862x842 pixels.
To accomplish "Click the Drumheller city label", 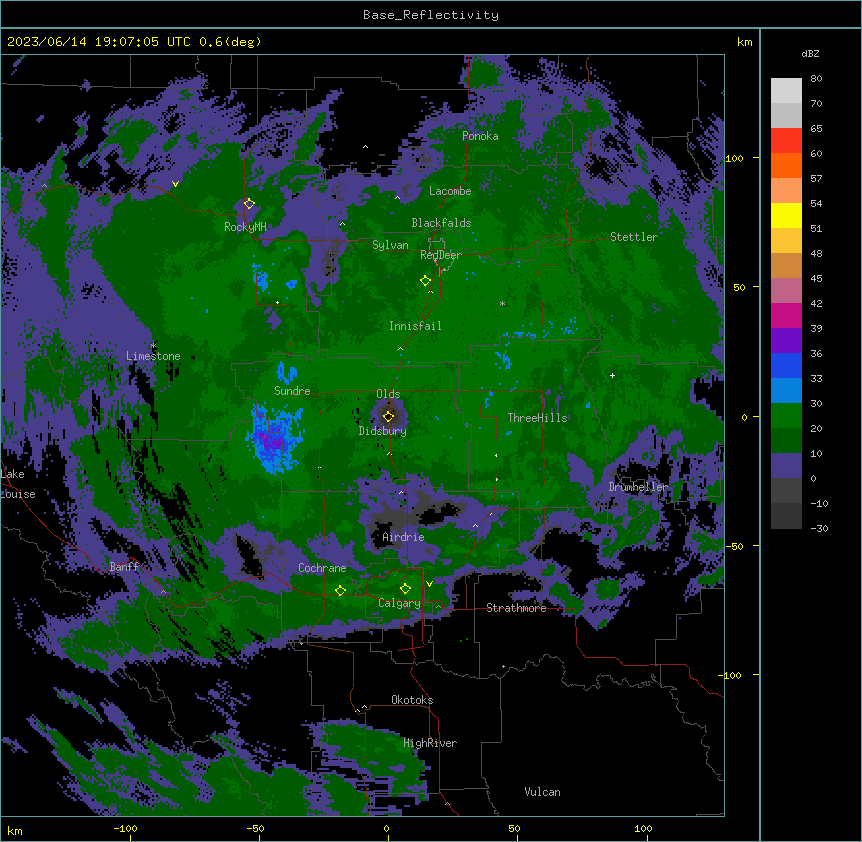I will pos(638,487).
